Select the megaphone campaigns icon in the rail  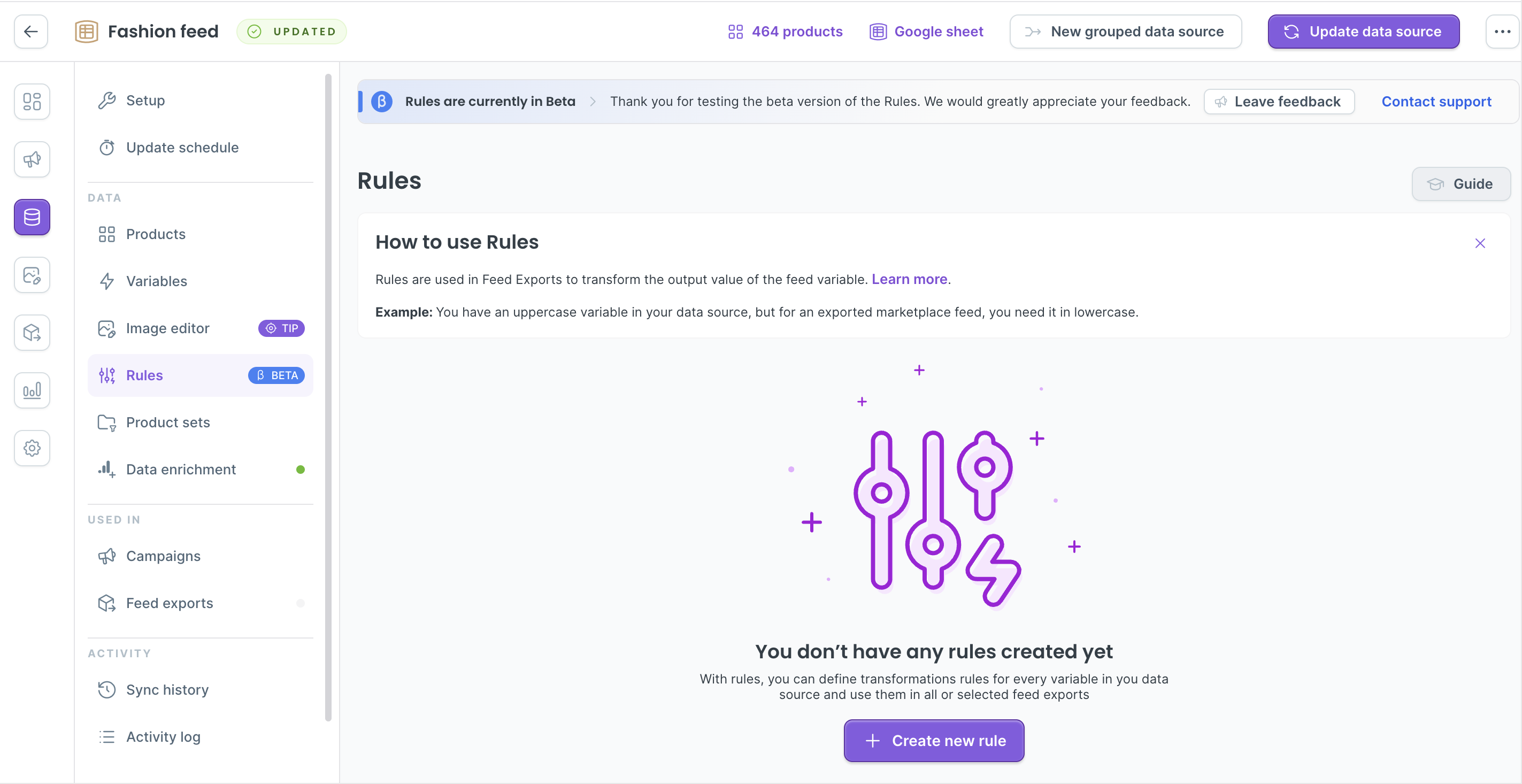click(32, 159)
